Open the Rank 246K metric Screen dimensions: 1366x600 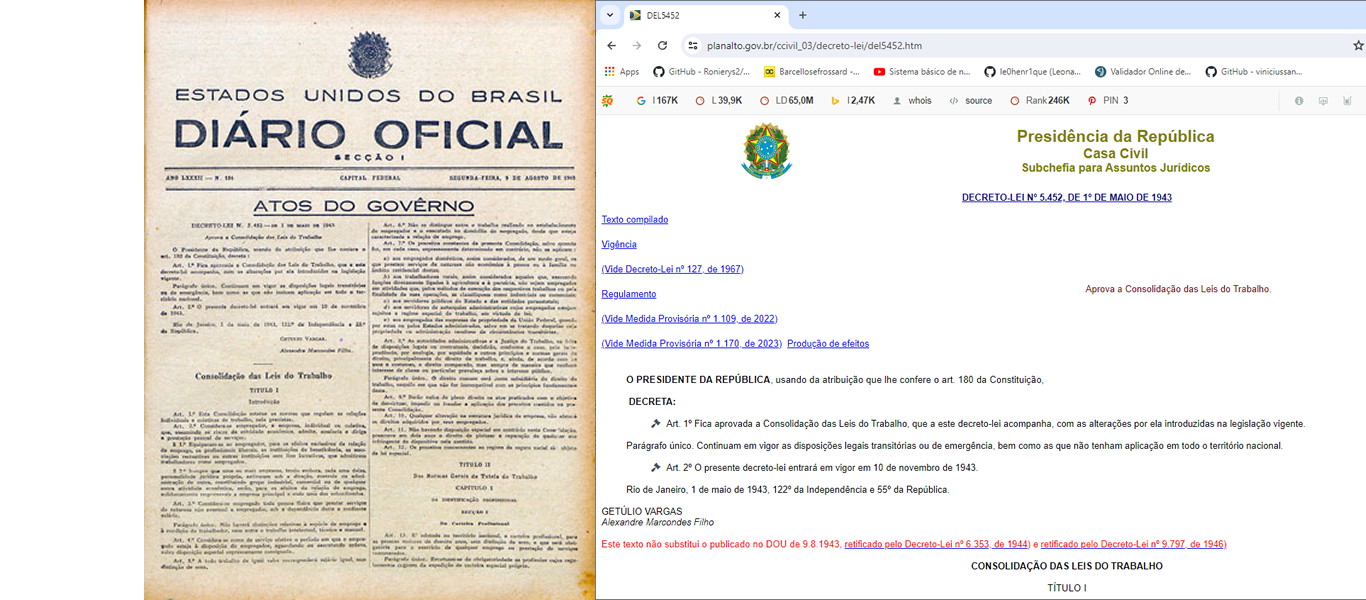click(1040, 101)
